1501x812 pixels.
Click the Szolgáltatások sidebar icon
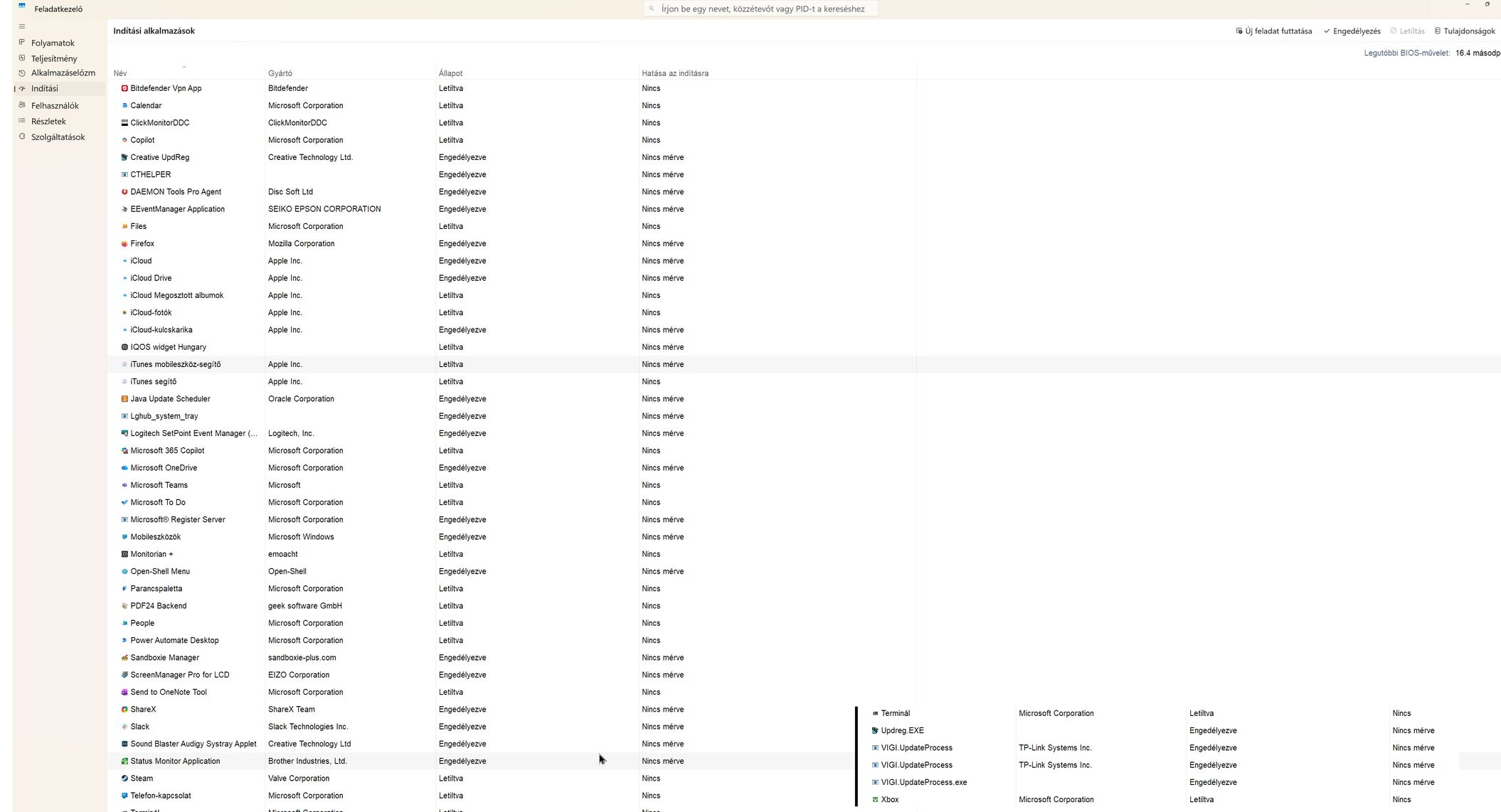[22, 137]
